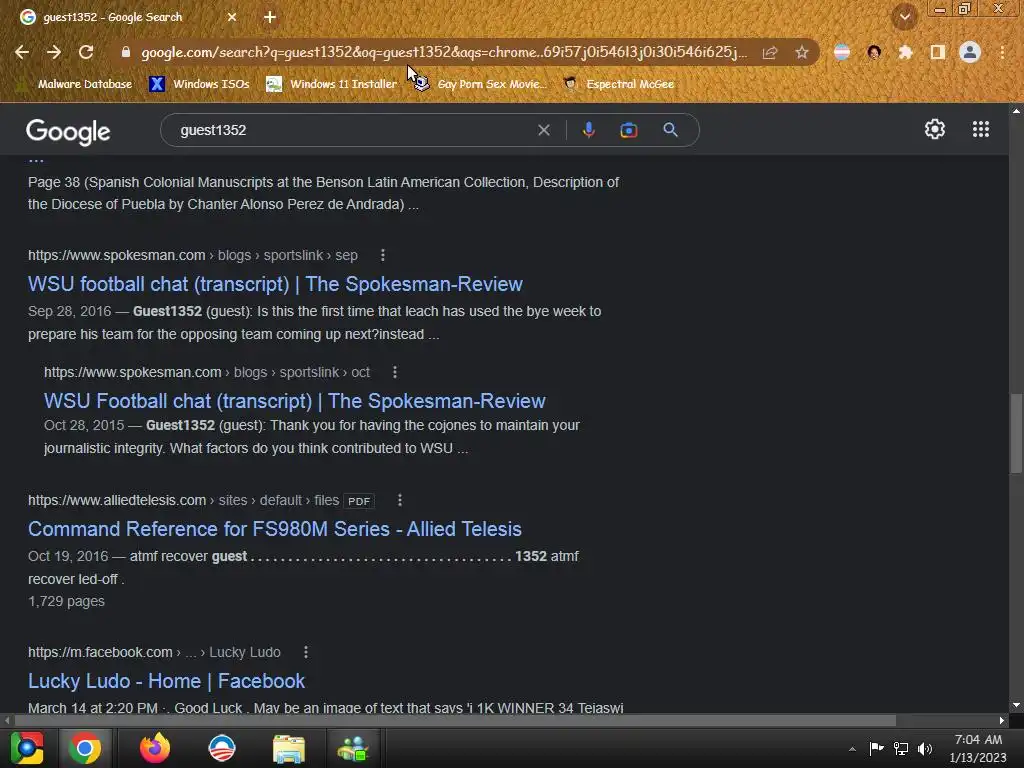The height and width of the screenshot is (768, 1024).
Task: Open WSU Football chat Oct transcript result
Action: tap(295, 401)
